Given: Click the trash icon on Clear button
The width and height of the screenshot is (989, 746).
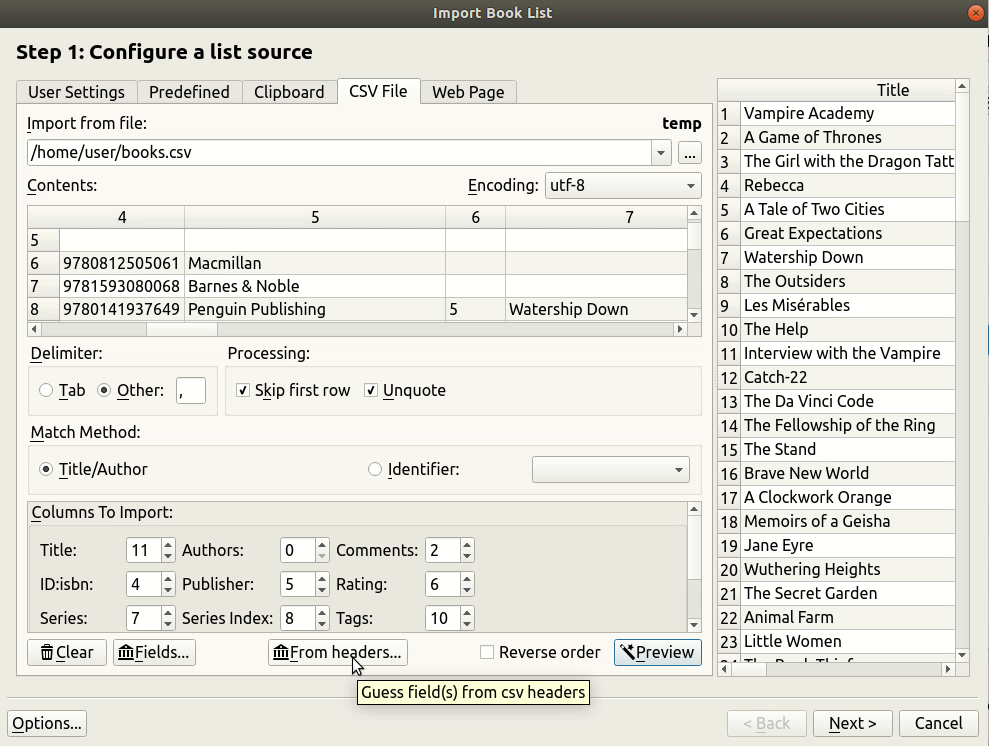Looking at the screenshot, I should point(47,653).
